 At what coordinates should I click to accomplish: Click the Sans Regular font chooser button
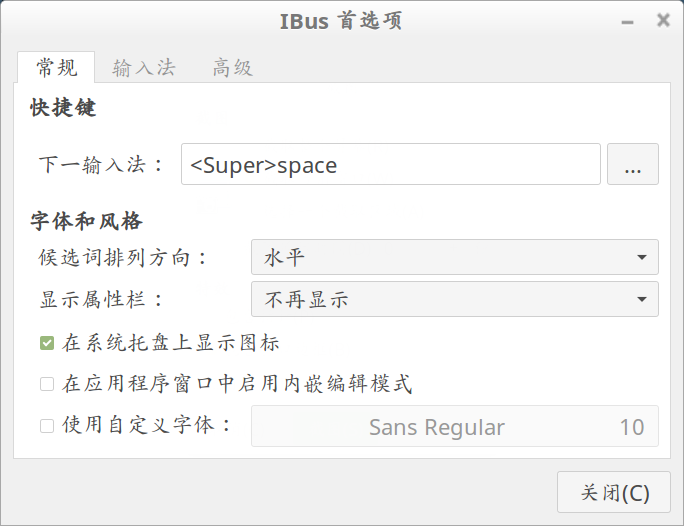coord(454,427)
